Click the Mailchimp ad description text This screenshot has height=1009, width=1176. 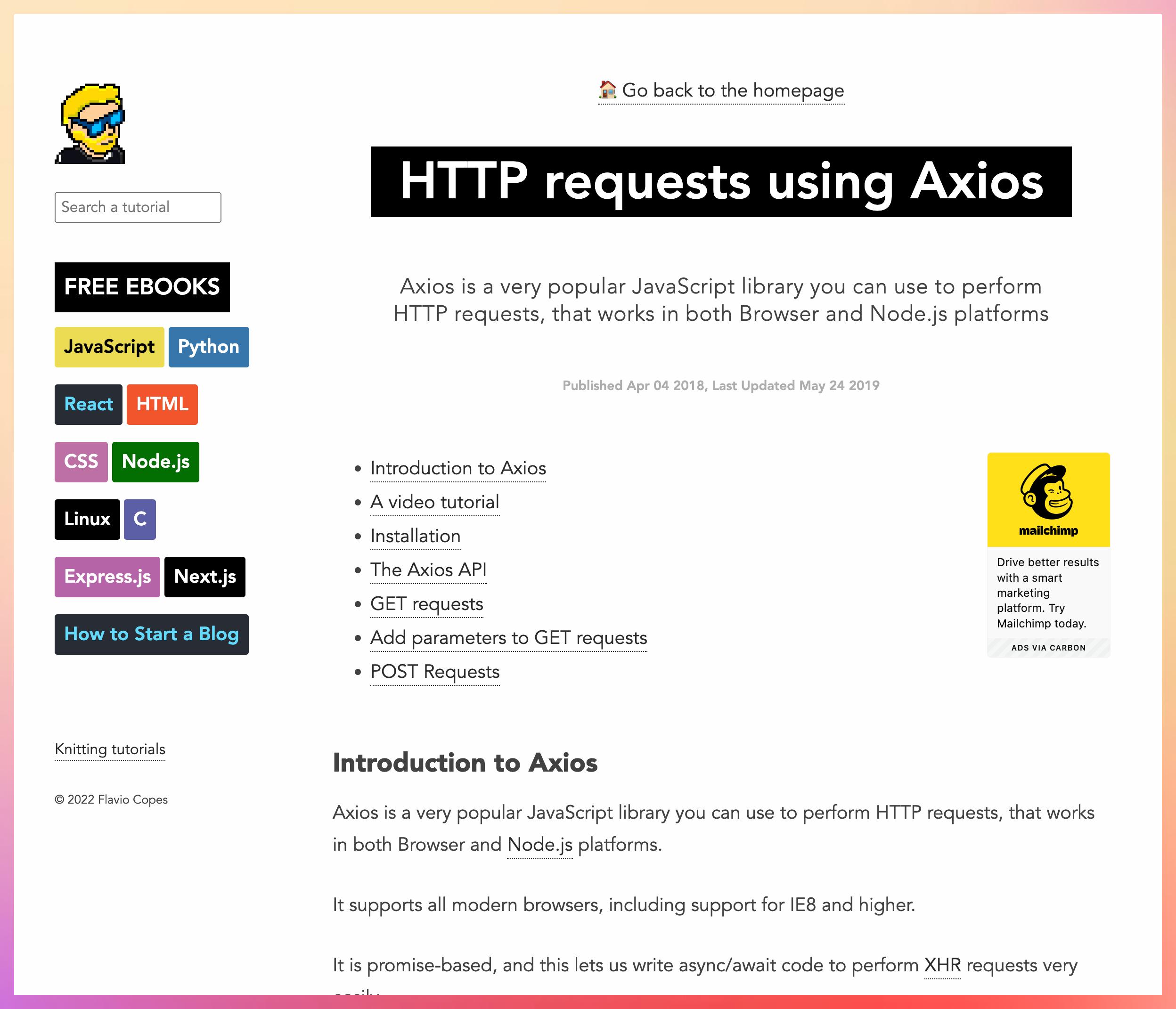tap(1048, 593)
